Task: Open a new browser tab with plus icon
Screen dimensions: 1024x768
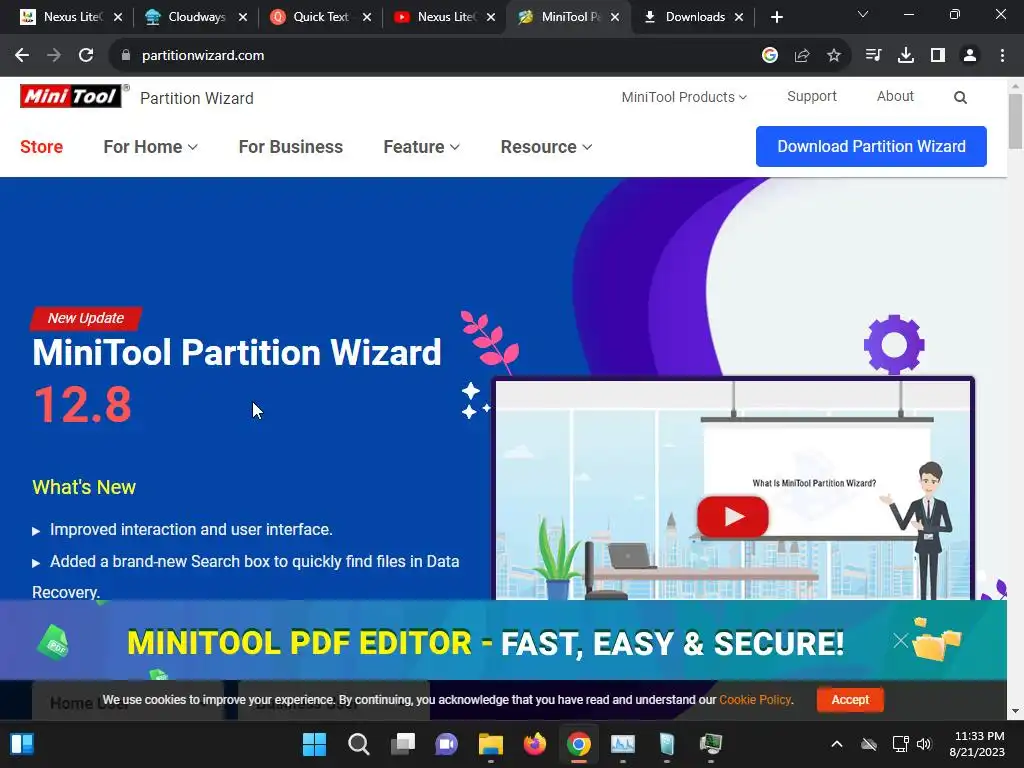Action: tap(776, 17)
